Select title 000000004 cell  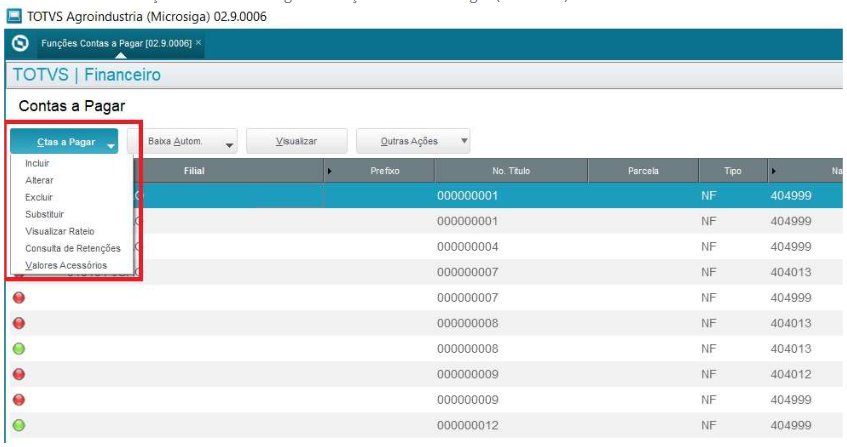point(467,247)
